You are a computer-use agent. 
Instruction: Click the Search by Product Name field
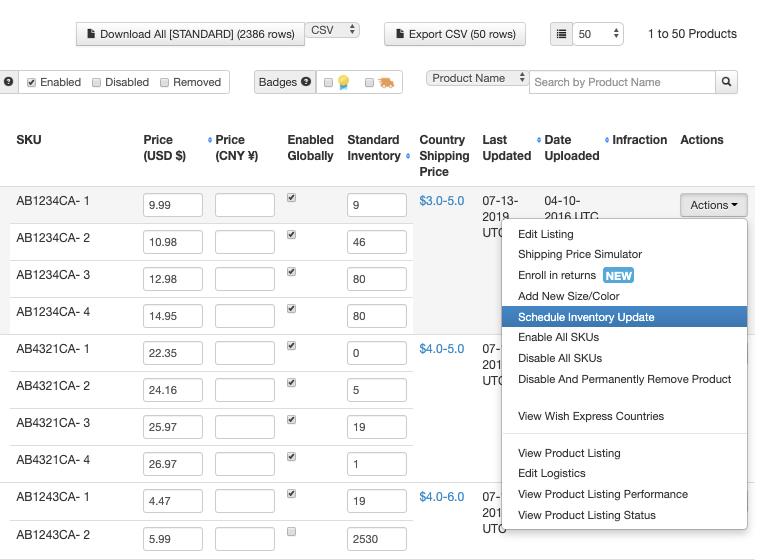pos(621,82)
